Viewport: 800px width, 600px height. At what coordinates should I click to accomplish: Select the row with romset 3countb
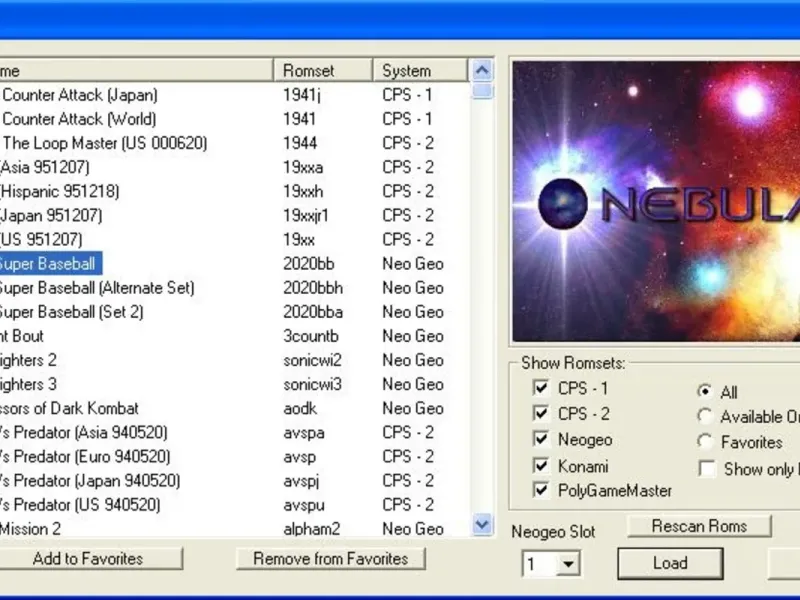234,336
